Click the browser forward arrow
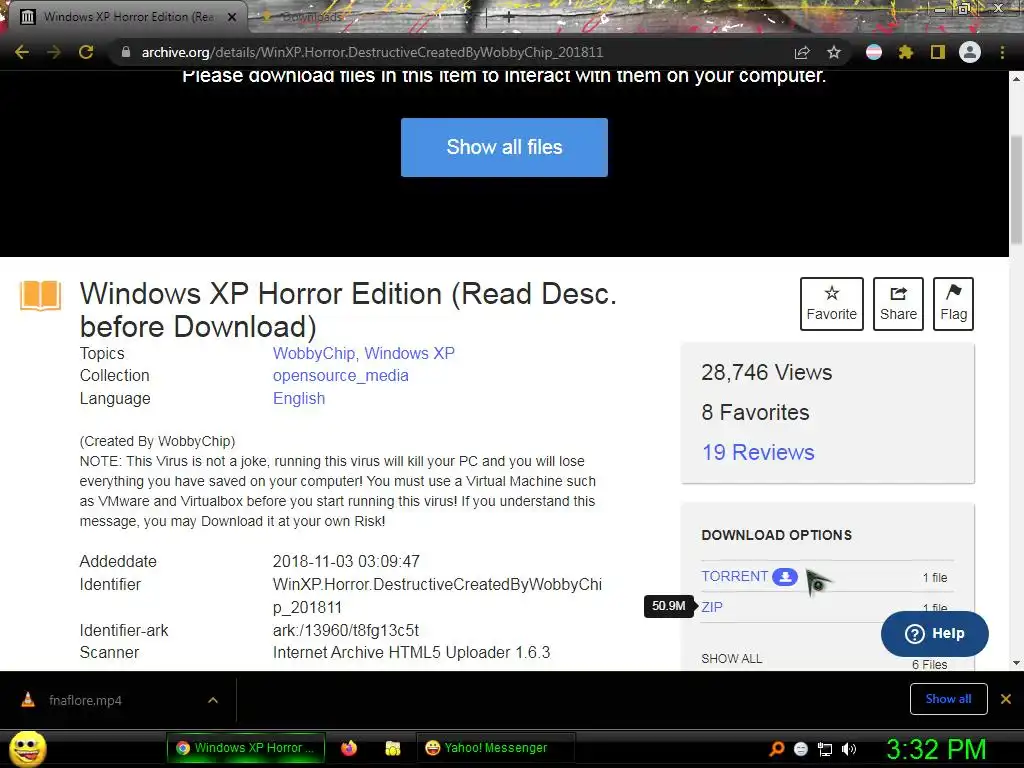1024x768 pixels. [54, 52]
